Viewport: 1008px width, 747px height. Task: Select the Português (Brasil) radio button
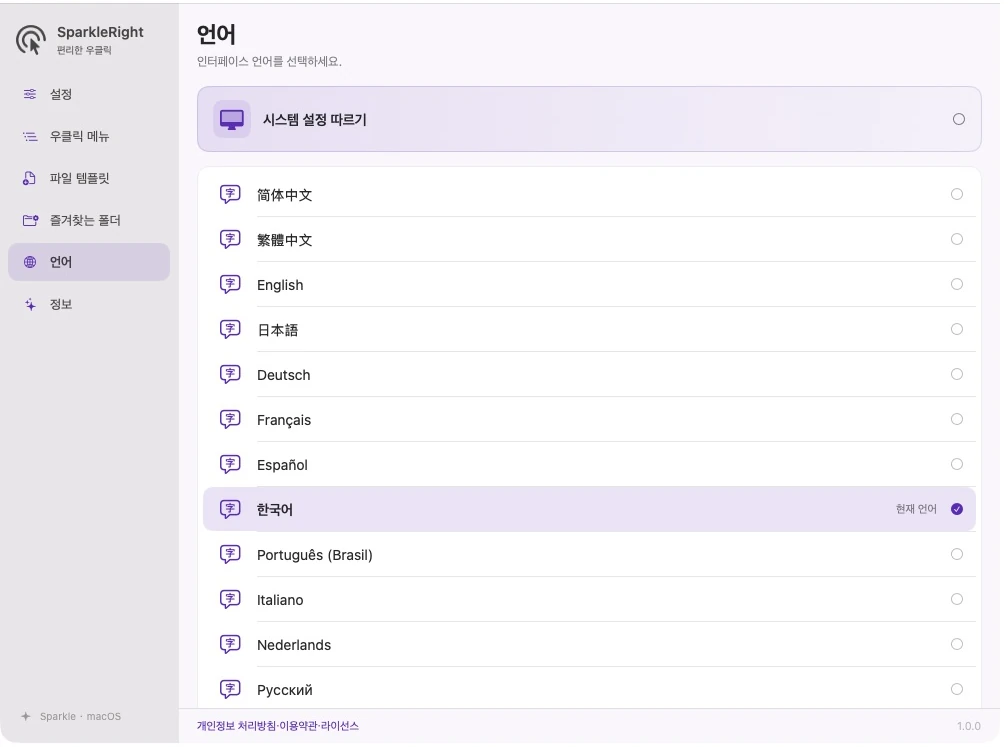click(957, 554)
